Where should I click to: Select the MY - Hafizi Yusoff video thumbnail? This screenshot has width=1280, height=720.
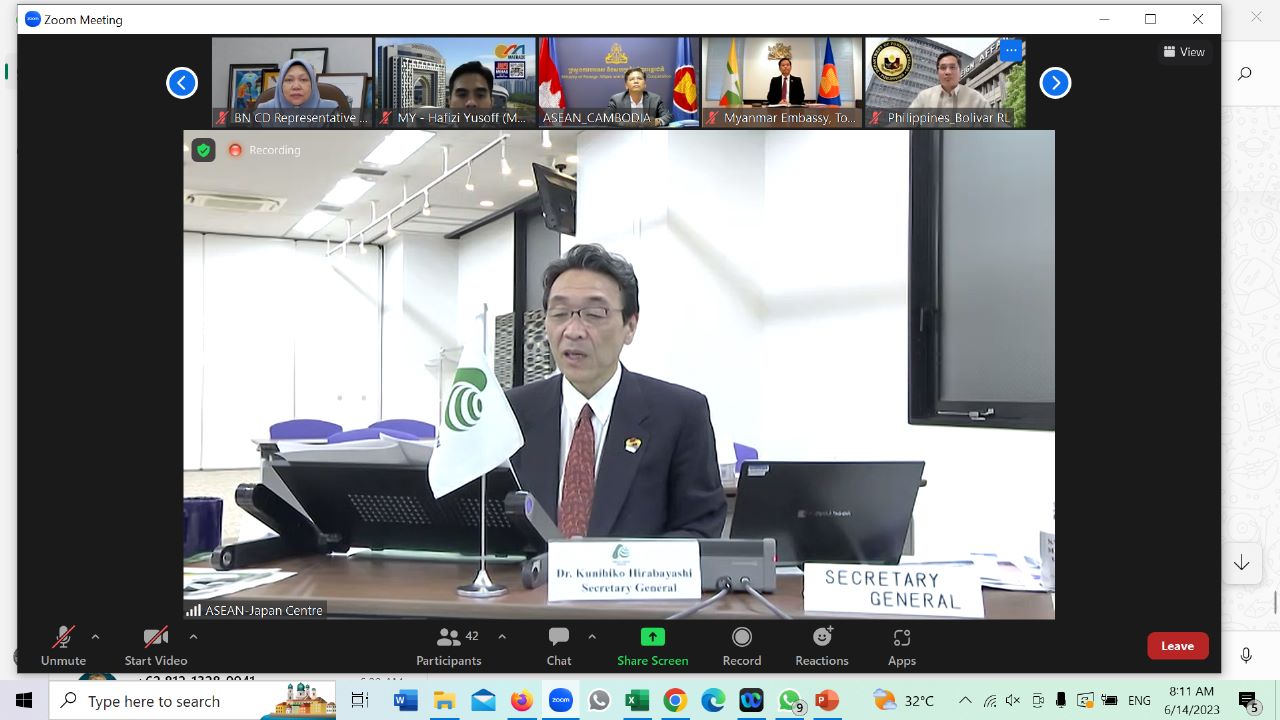point(455,82)
